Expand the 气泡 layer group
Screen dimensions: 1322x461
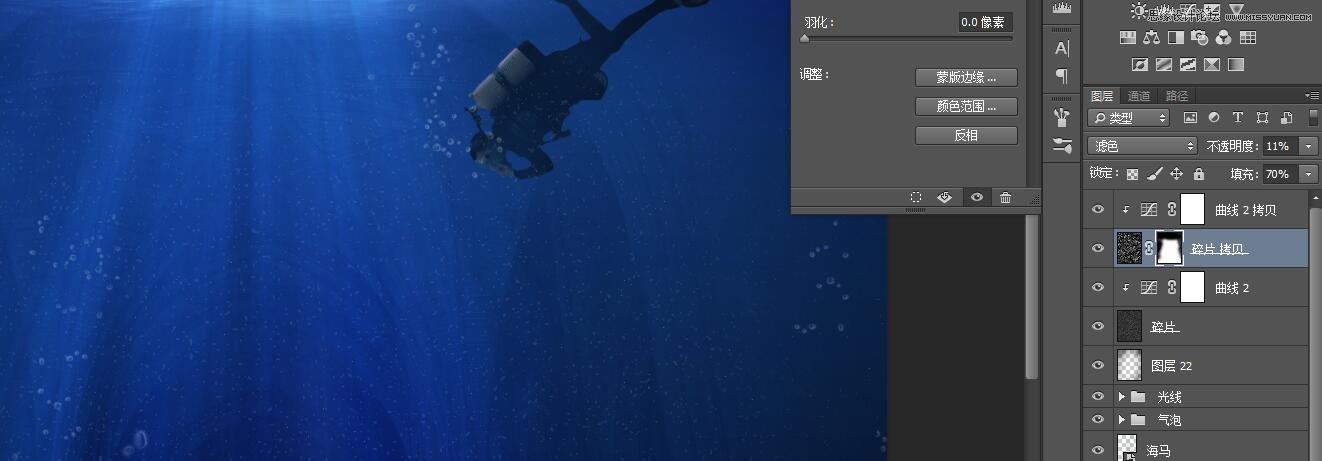pyautogui.click(x=1122, y=420)
